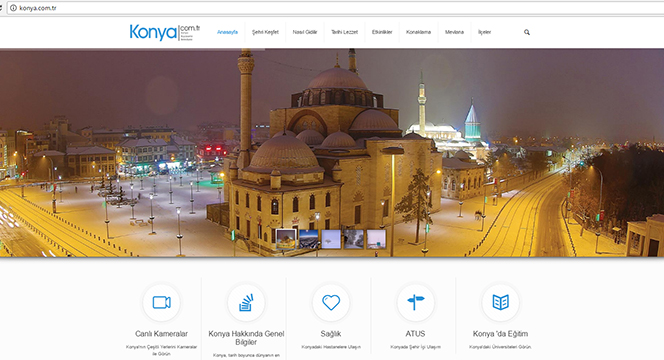Image resolution: width=664 pixels, height=360 pixels.
Task: Open the ATUS heading link
Action: tap(415, 334)
